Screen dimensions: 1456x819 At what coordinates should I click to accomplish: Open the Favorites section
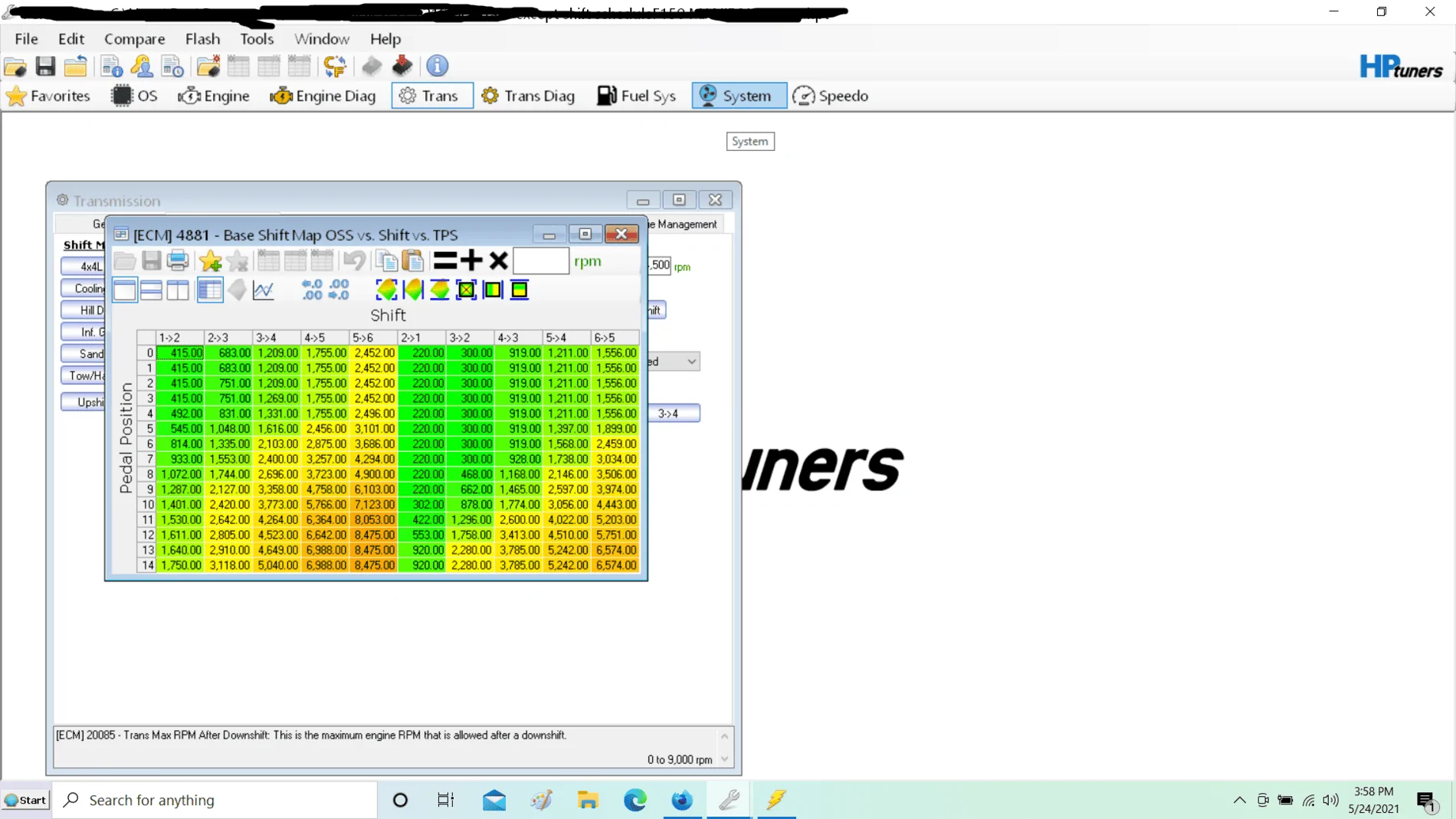48,96
